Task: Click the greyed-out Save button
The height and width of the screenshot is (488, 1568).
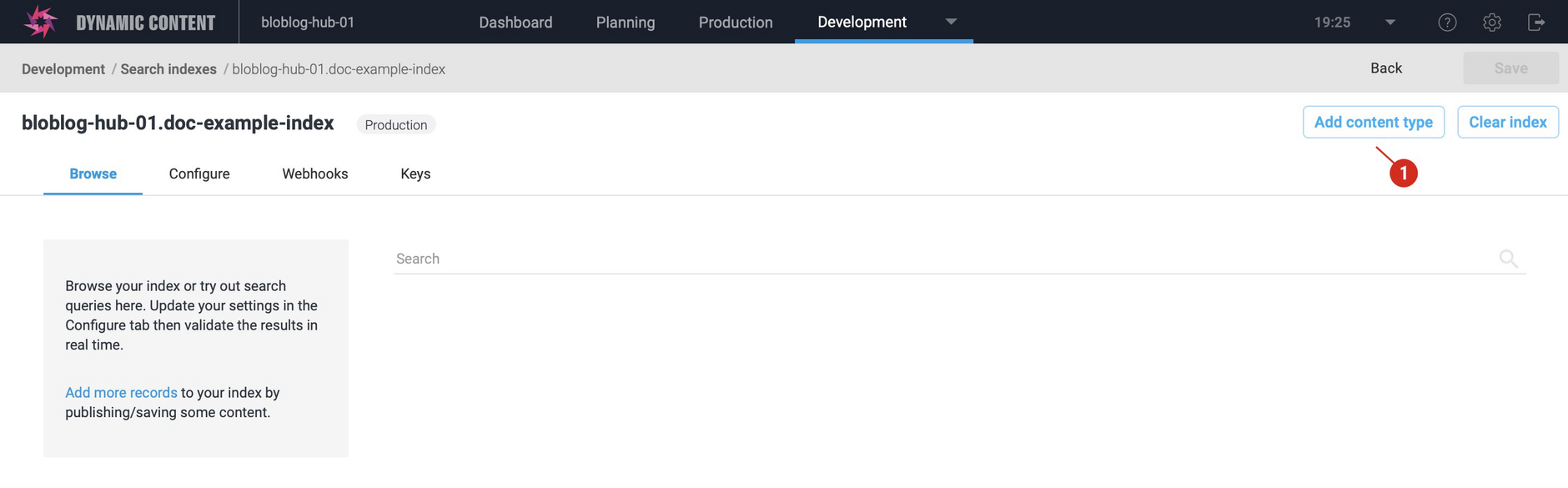Action: [1510, 68]
